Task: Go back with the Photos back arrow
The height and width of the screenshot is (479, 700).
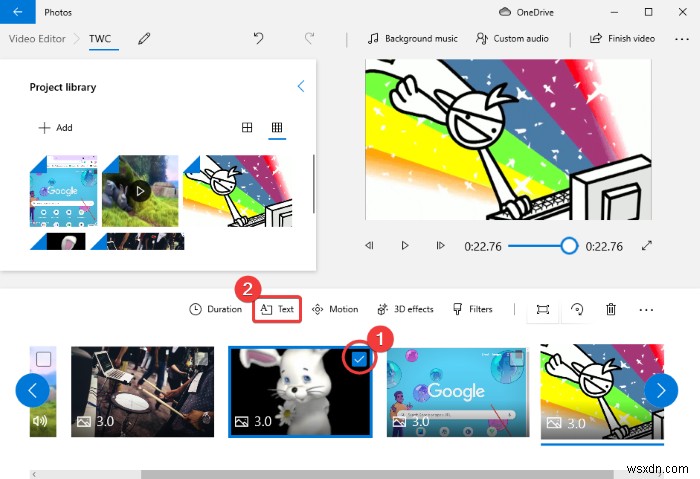Action: coord(17,12)
